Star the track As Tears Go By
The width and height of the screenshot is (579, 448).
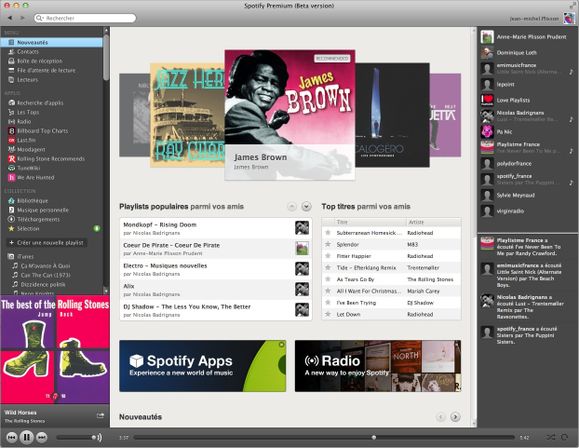[x=328, y=279]
